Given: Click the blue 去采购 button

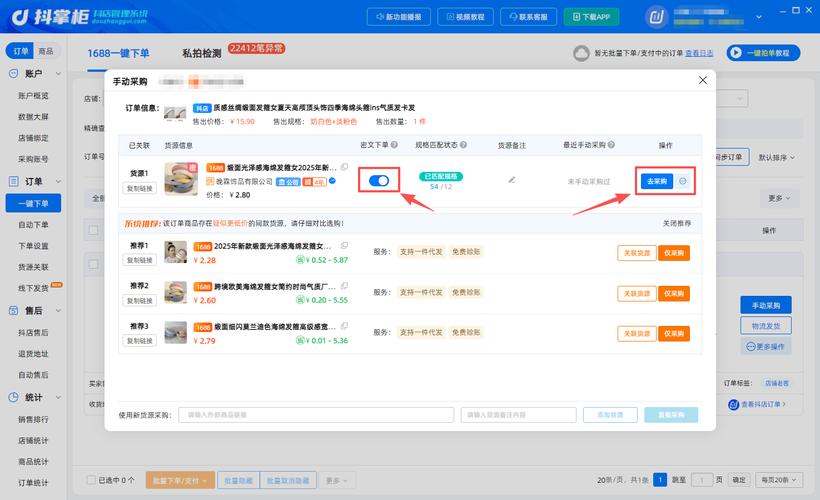Looking at the screenshot, I should (657, 181).
